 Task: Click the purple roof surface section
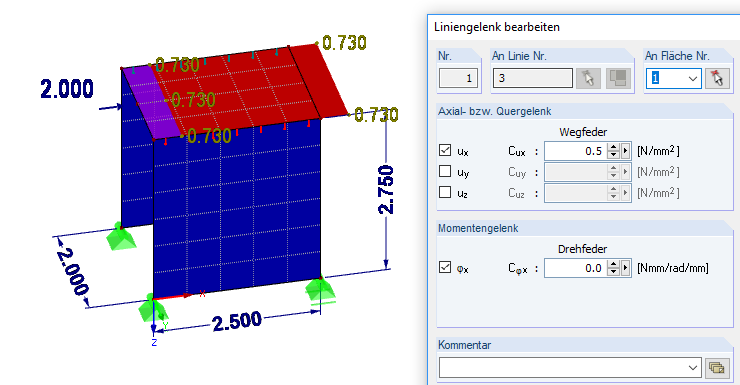coord(152,103)
